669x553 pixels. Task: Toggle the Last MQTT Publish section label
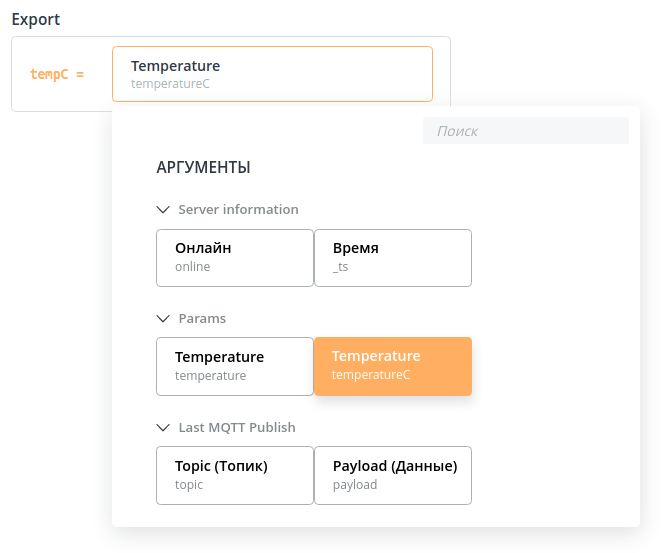[x=237, y=428]
